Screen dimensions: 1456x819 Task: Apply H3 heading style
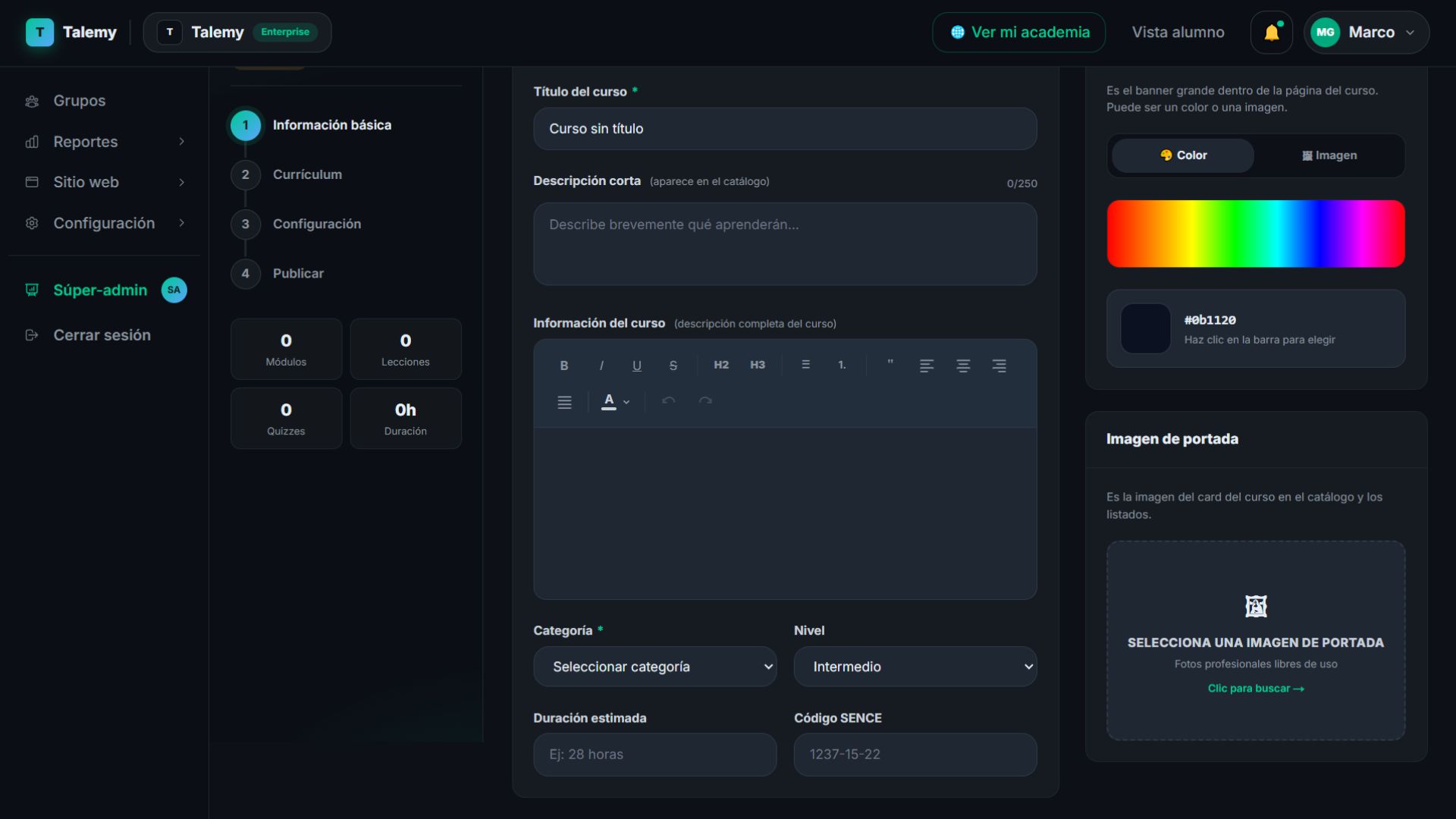[758, 366]
